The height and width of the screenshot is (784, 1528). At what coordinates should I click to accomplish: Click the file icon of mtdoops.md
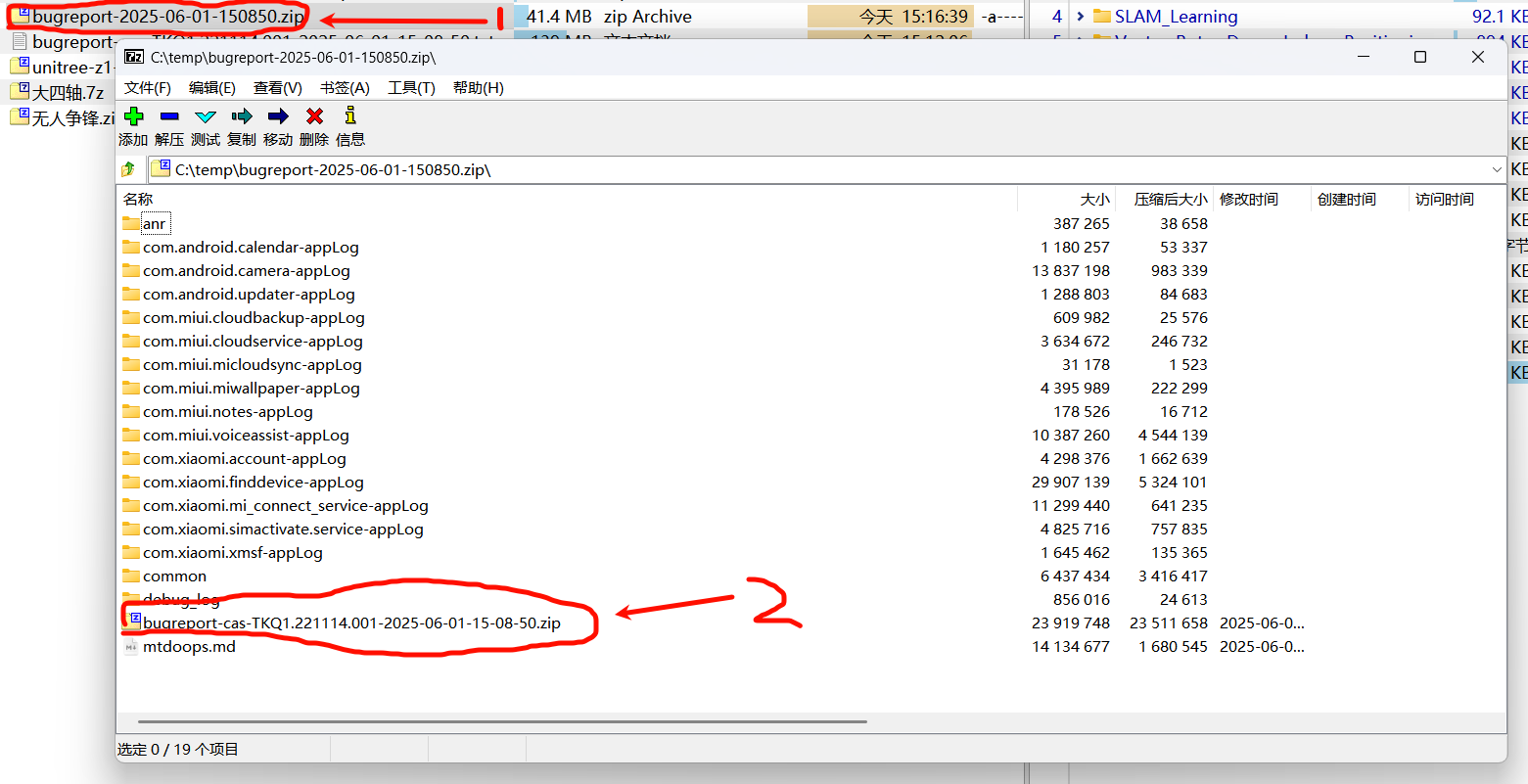[x=132, y=647]
